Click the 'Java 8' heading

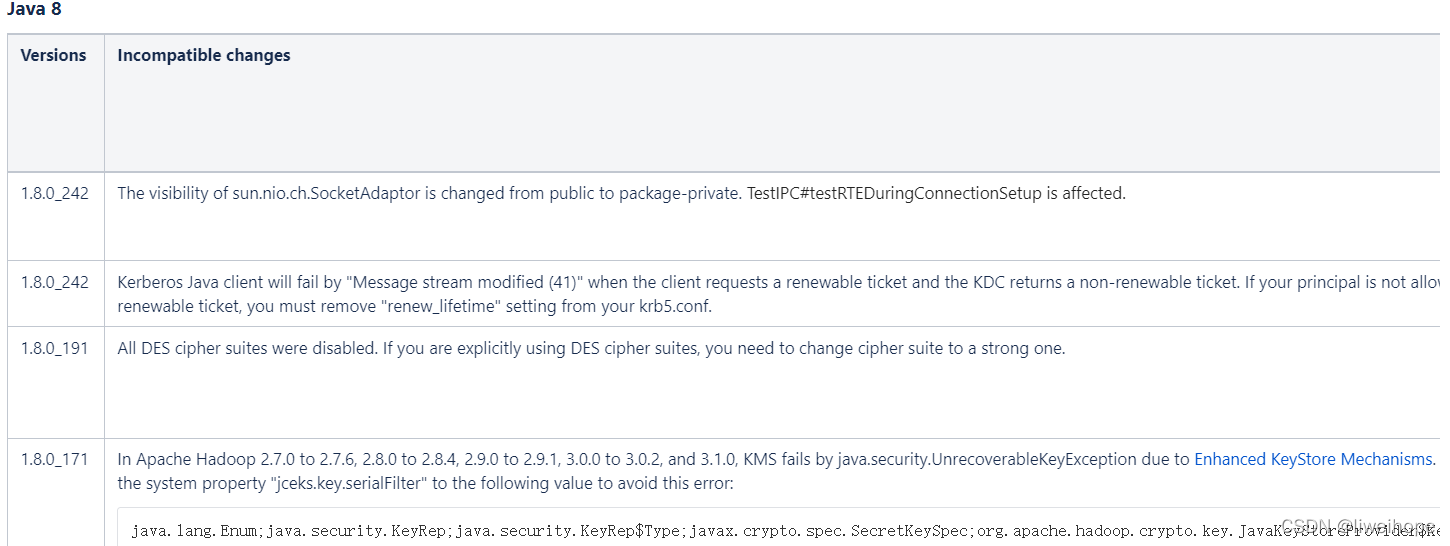34,10
